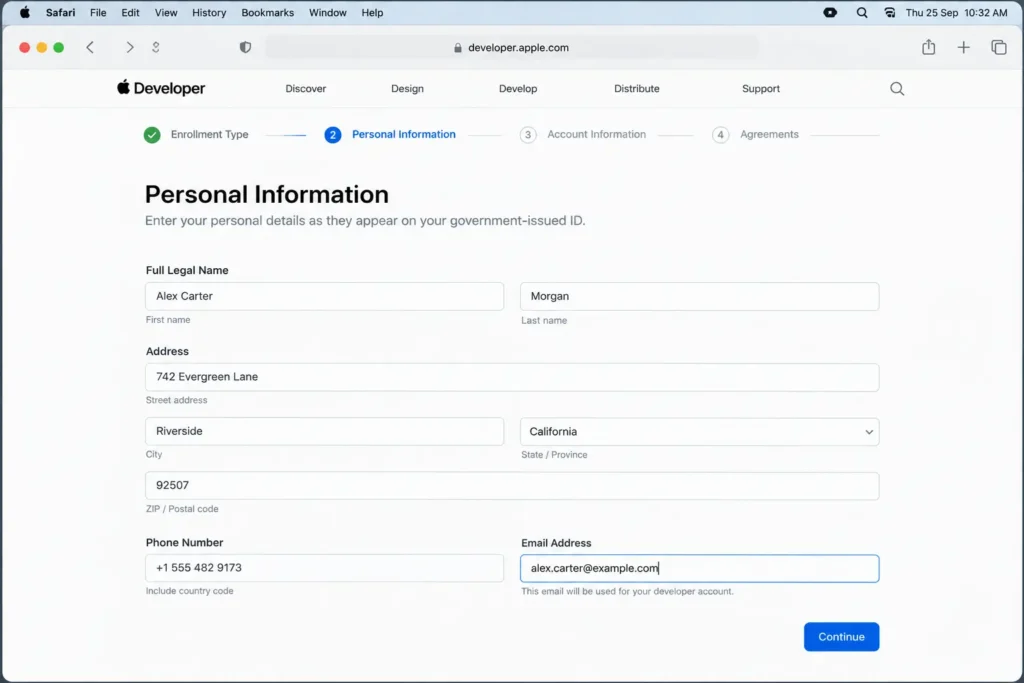Click the "Full Legal Name" label
Screen dimensions: 1024x683
click(x=187, y=270)
